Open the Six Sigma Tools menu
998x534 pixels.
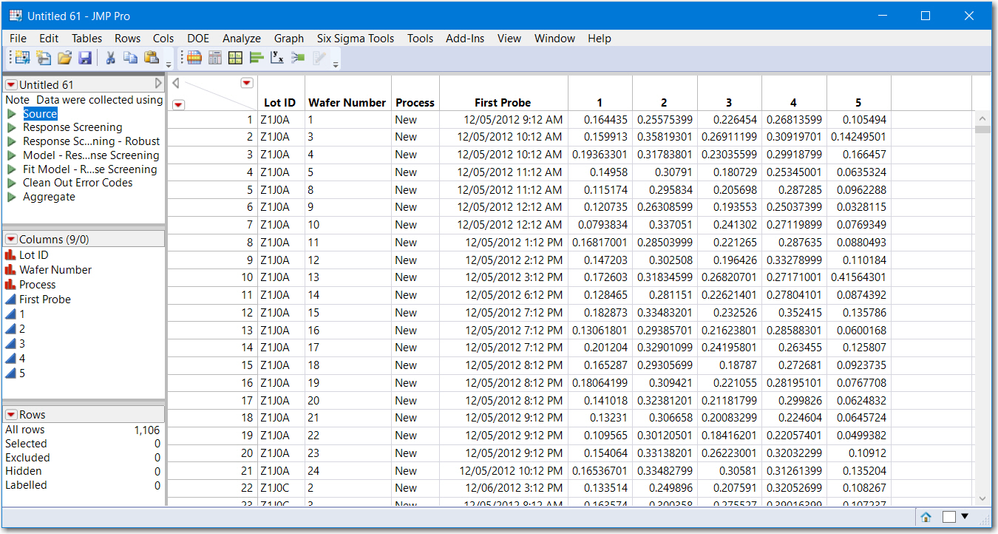[355, 38]
